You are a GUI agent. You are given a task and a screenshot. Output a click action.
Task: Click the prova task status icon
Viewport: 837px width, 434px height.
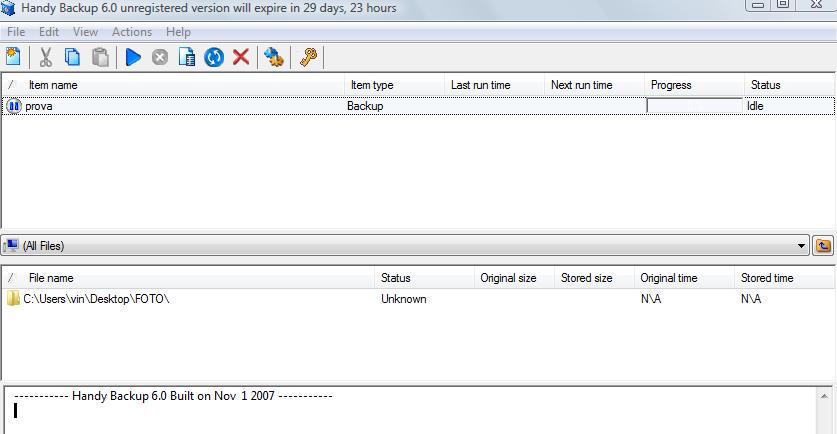coord(13,106)
